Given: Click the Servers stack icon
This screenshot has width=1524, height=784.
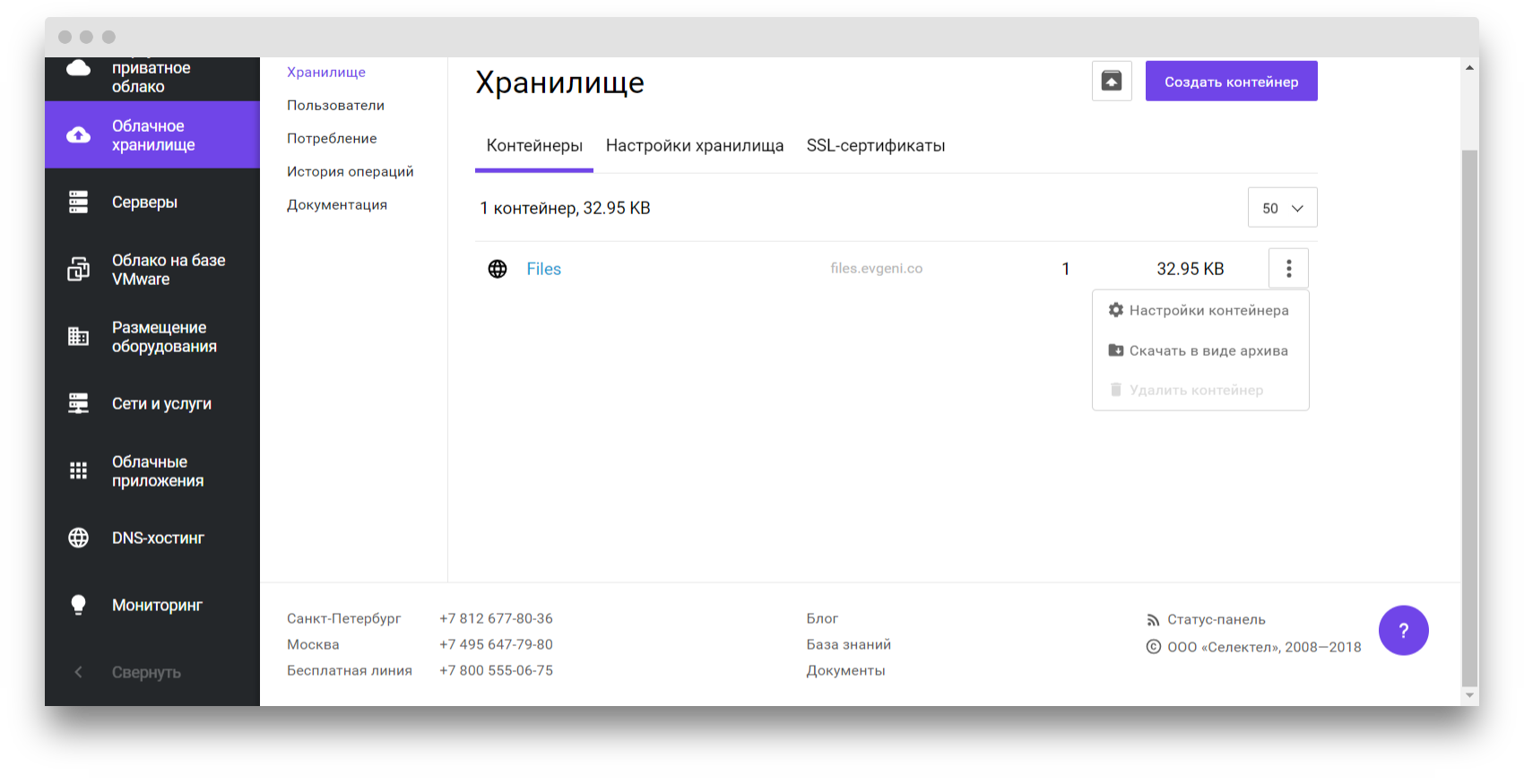Looking at the screenshot, I should 79,202.
